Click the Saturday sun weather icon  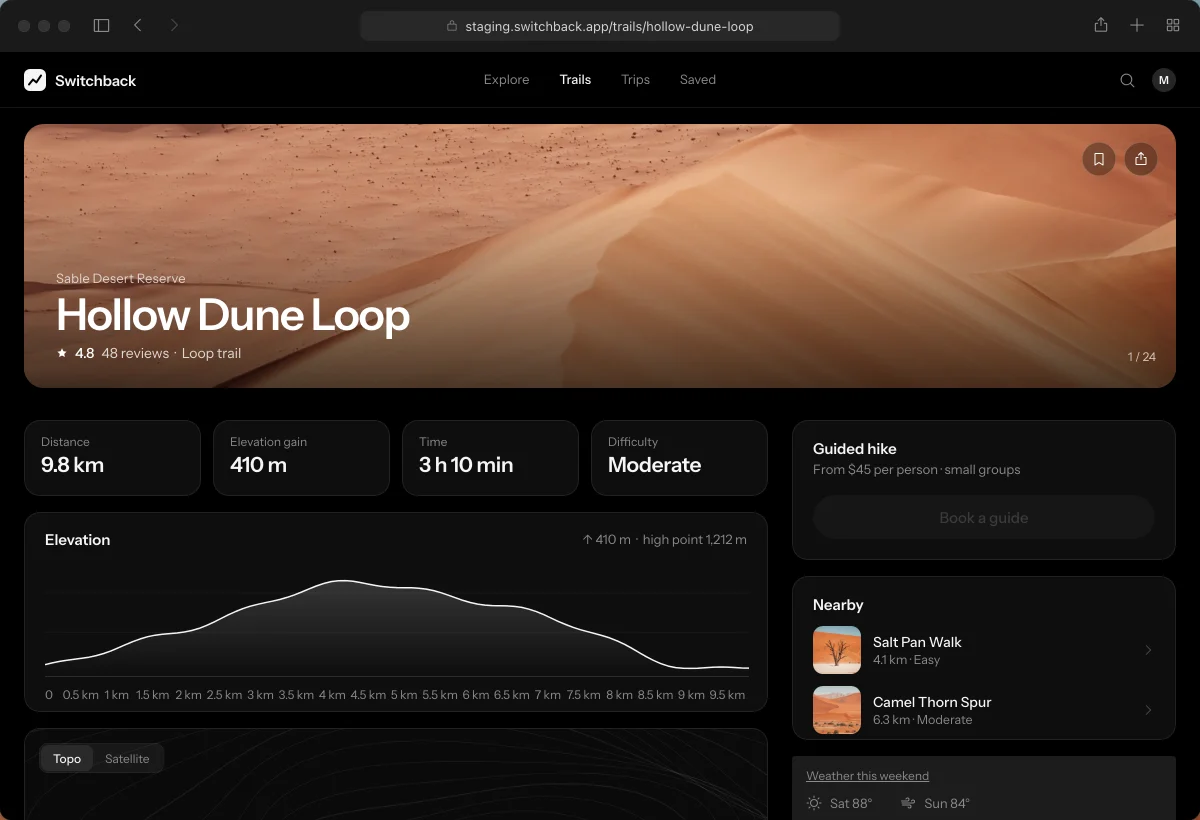pos(814,803)
